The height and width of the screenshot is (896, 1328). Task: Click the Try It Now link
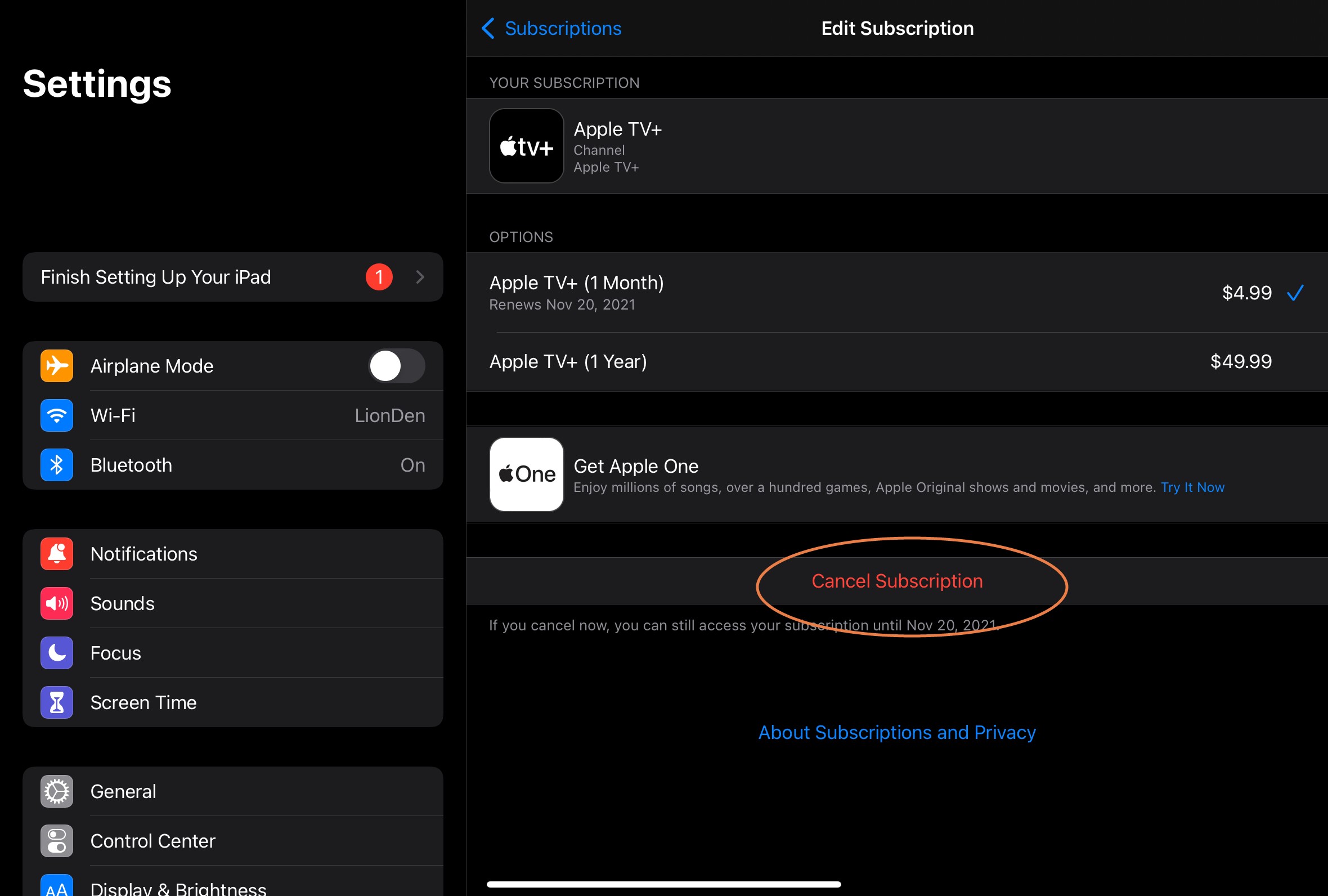(x=1192, y=487)
